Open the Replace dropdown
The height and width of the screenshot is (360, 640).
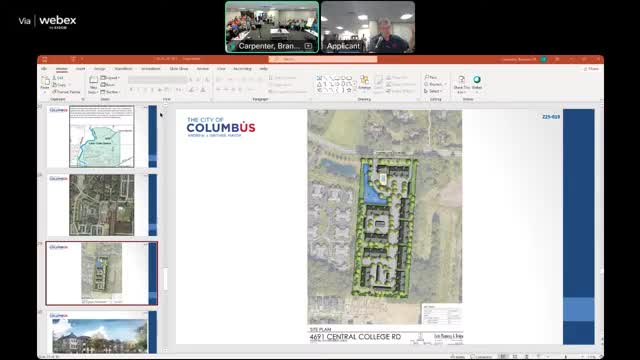pyautogui.click(x=435, y=84)
